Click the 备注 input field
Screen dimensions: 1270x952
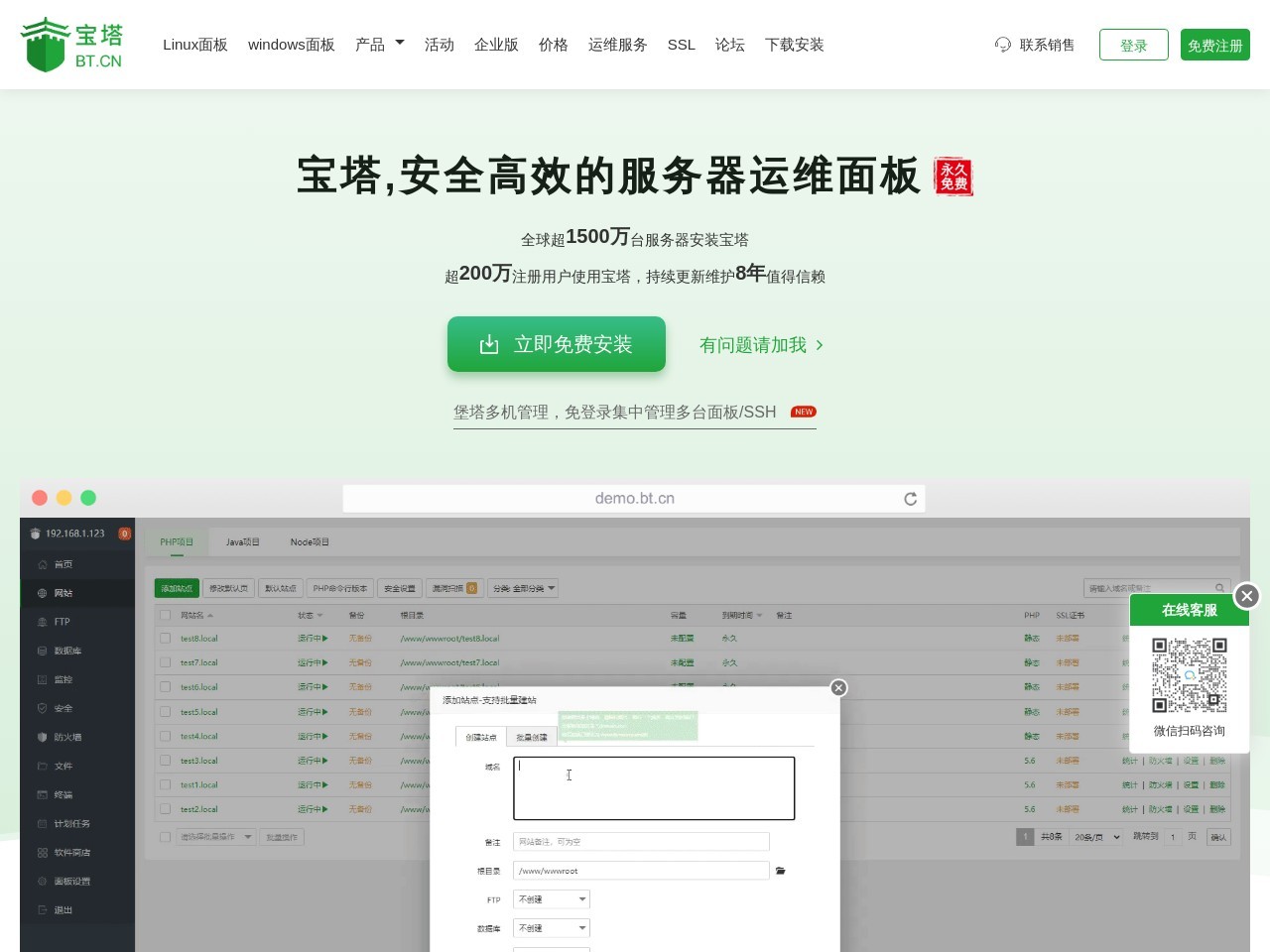click(641, 841)
